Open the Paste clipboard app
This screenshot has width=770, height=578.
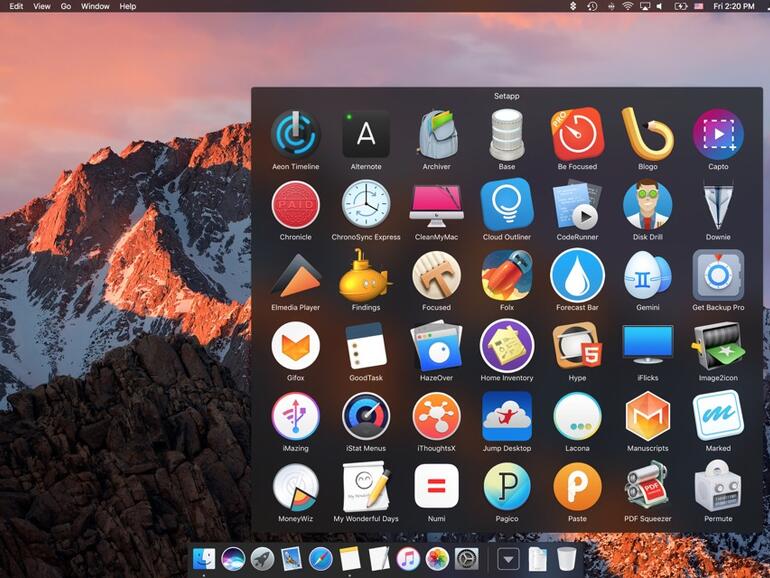click(x=578, y=487)
